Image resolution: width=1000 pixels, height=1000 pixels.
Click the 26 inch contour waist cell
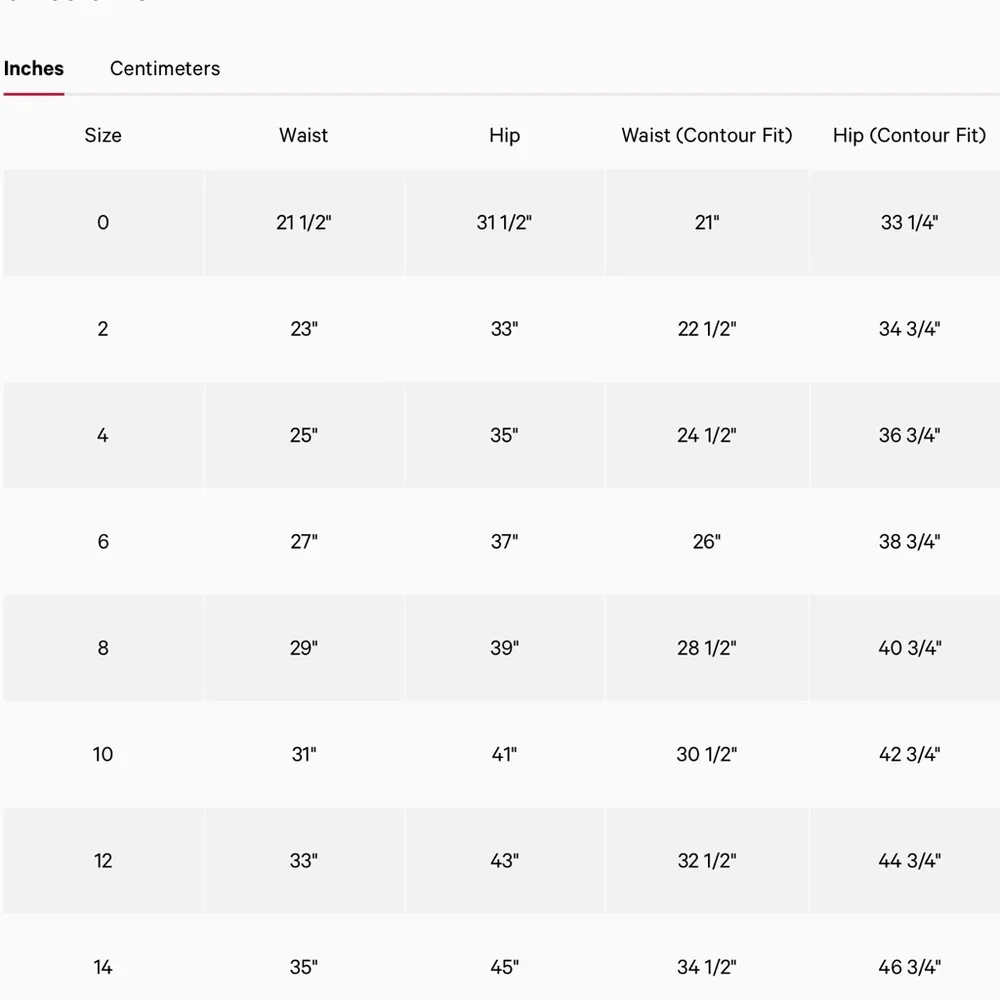point(707,541)
